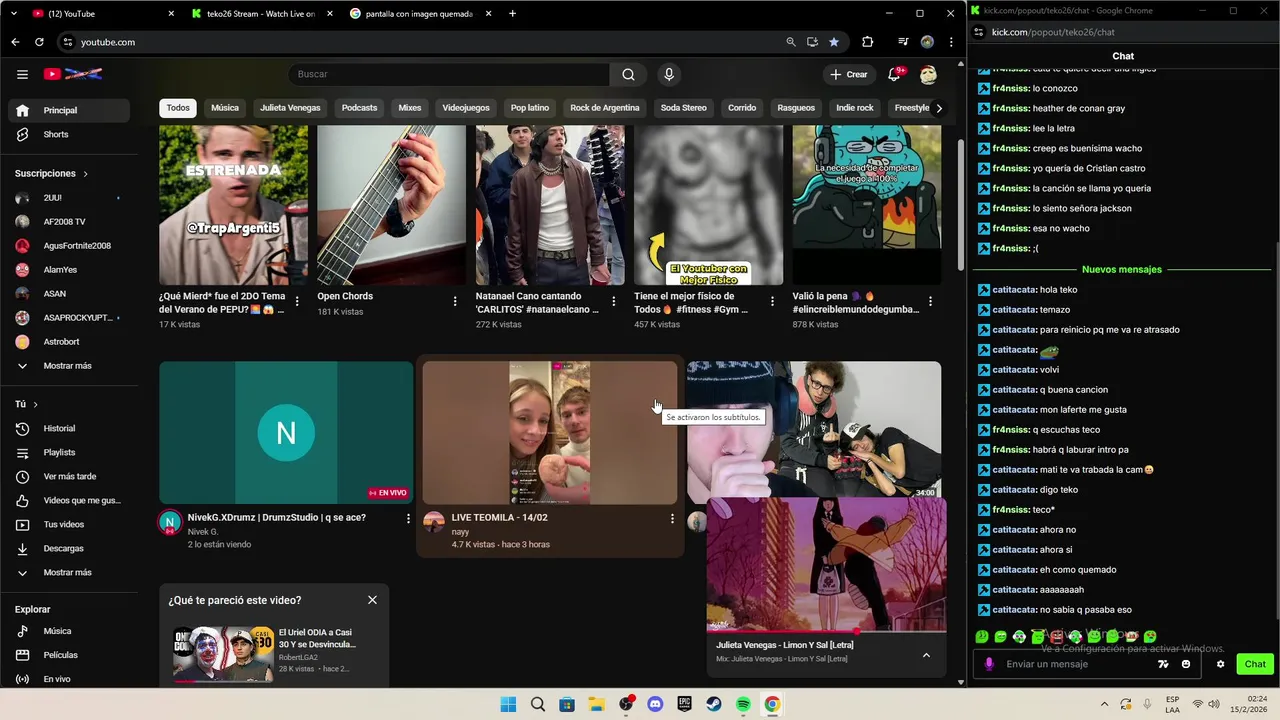Open NivekG.XDrumz live stream thumbnail
This screenshot has height=720, width=1280.
pos(286,432)
